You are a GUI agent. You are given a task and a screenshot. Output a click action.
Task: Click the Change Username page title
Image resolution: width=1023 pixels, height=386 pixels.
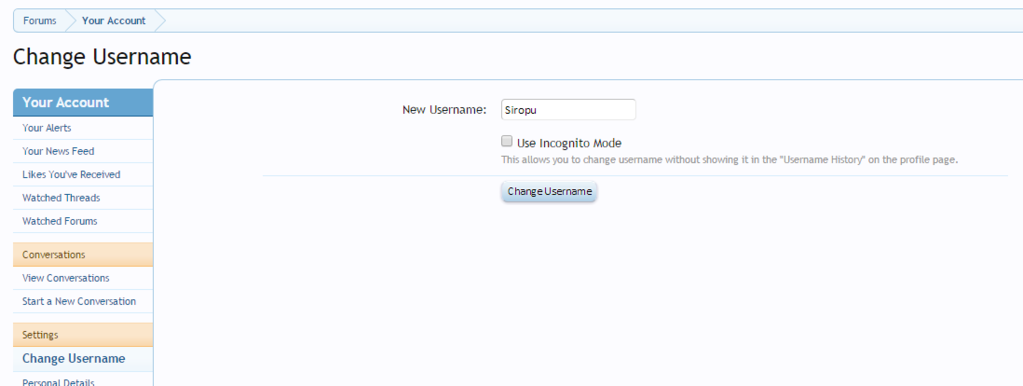pyautogui.click(x=102, y=57)
